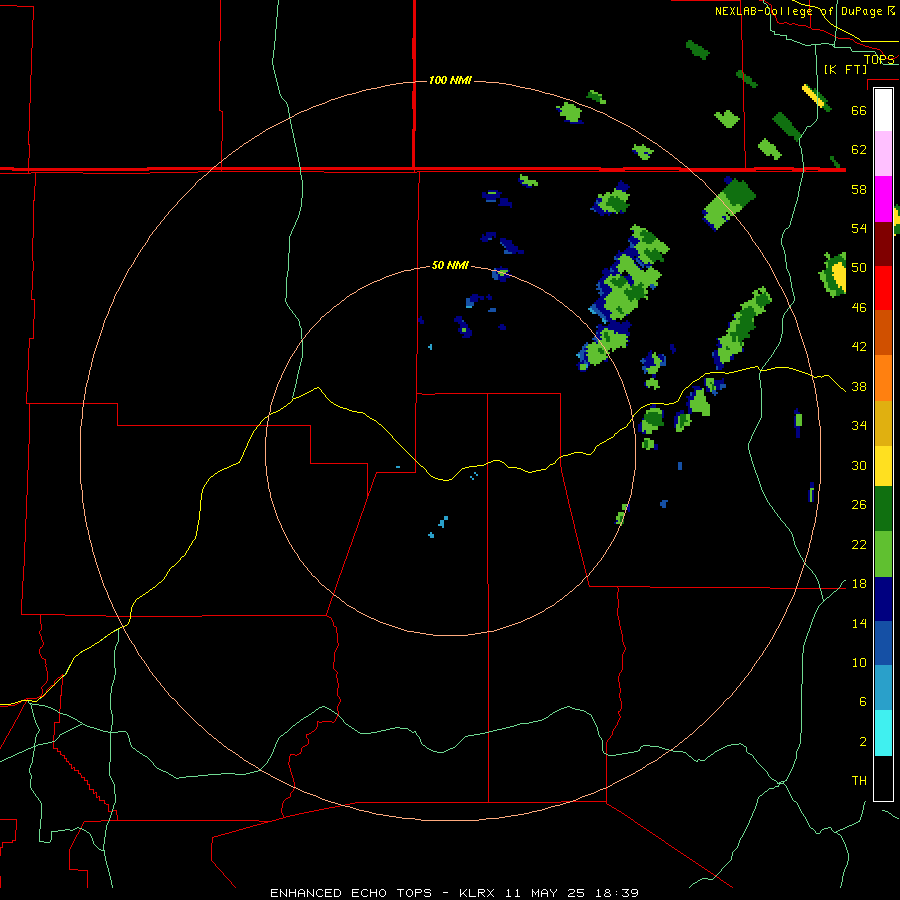This screenshot has height=900, width=900.
Task: Click the "100 NMI" range ring label
Action: pos(450,80)
